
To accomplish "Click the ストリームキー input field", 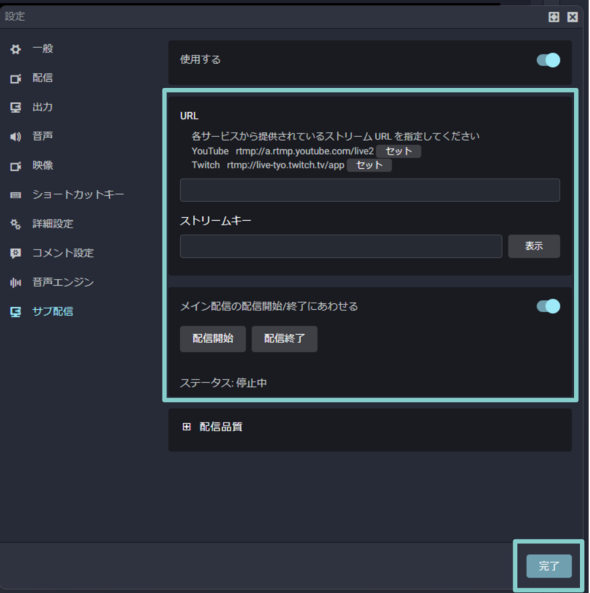I will click(x=341, y=247).
